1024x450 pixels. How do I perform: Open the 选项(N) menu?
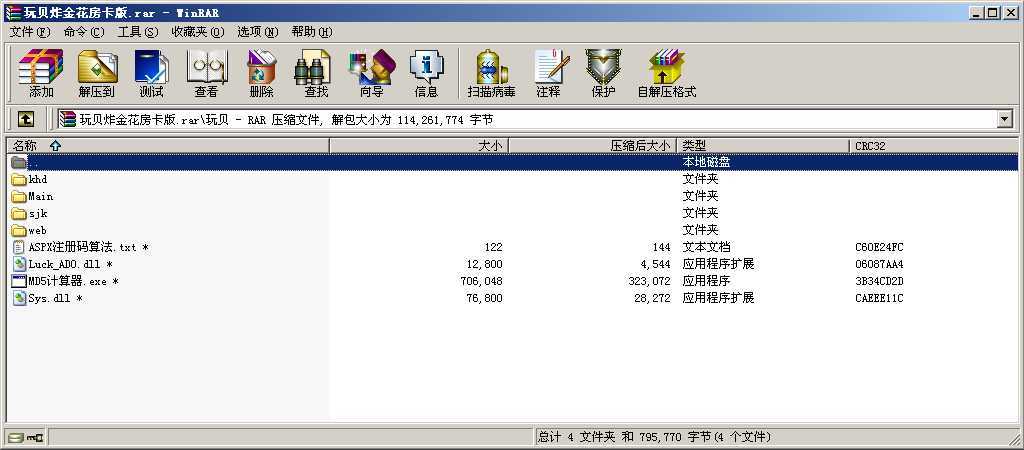257,31
